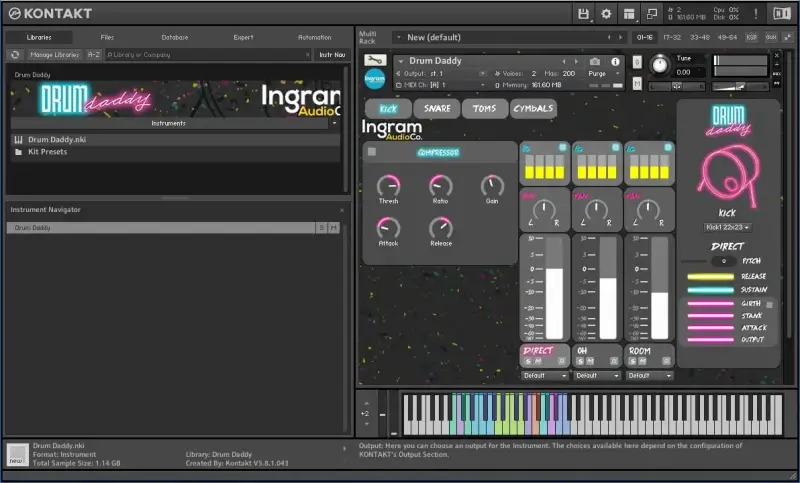Close the Instrument Navigator panel
The height and width of the screenshot is (483, 800).
[x=342, y=210]
